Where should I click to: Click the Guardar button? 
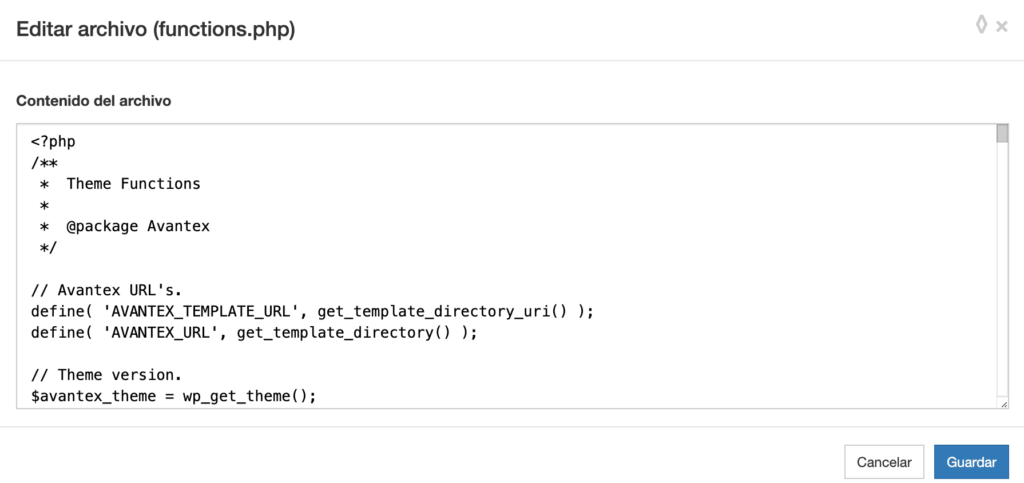tap(971, 462)
